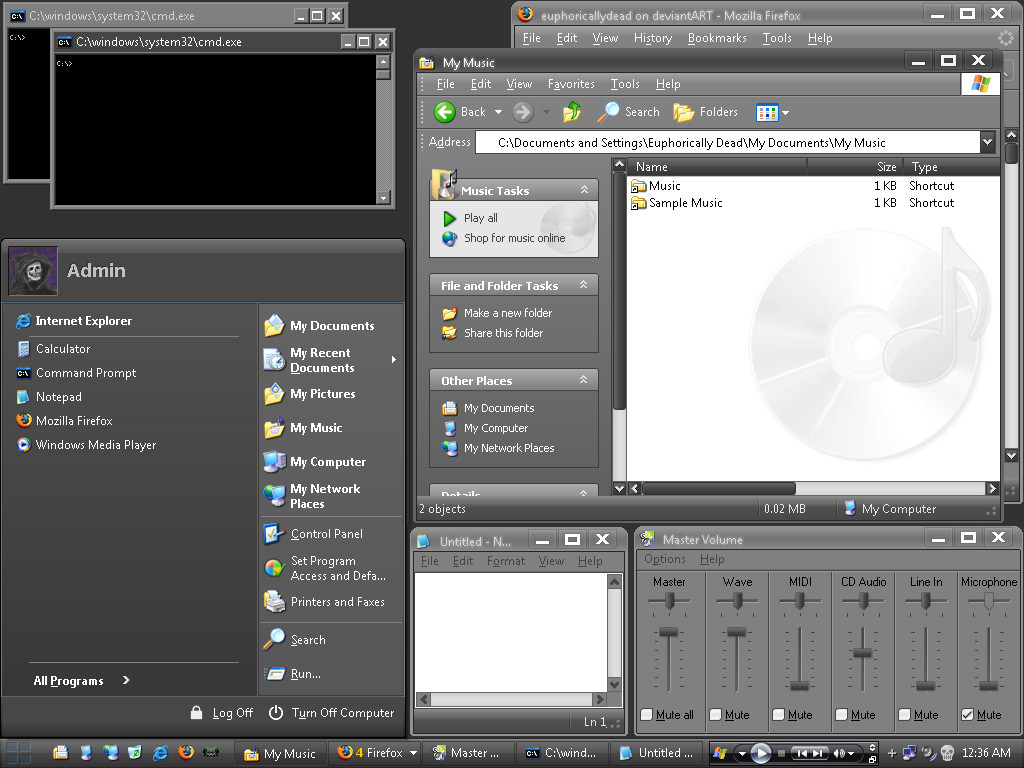Open the Favorites menu in My Music
The image size is (1024, 768).
(571, 84)
